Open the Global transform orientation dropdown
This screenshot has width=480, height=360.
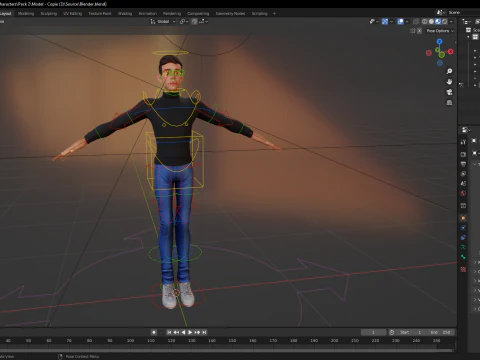(163, 22)
